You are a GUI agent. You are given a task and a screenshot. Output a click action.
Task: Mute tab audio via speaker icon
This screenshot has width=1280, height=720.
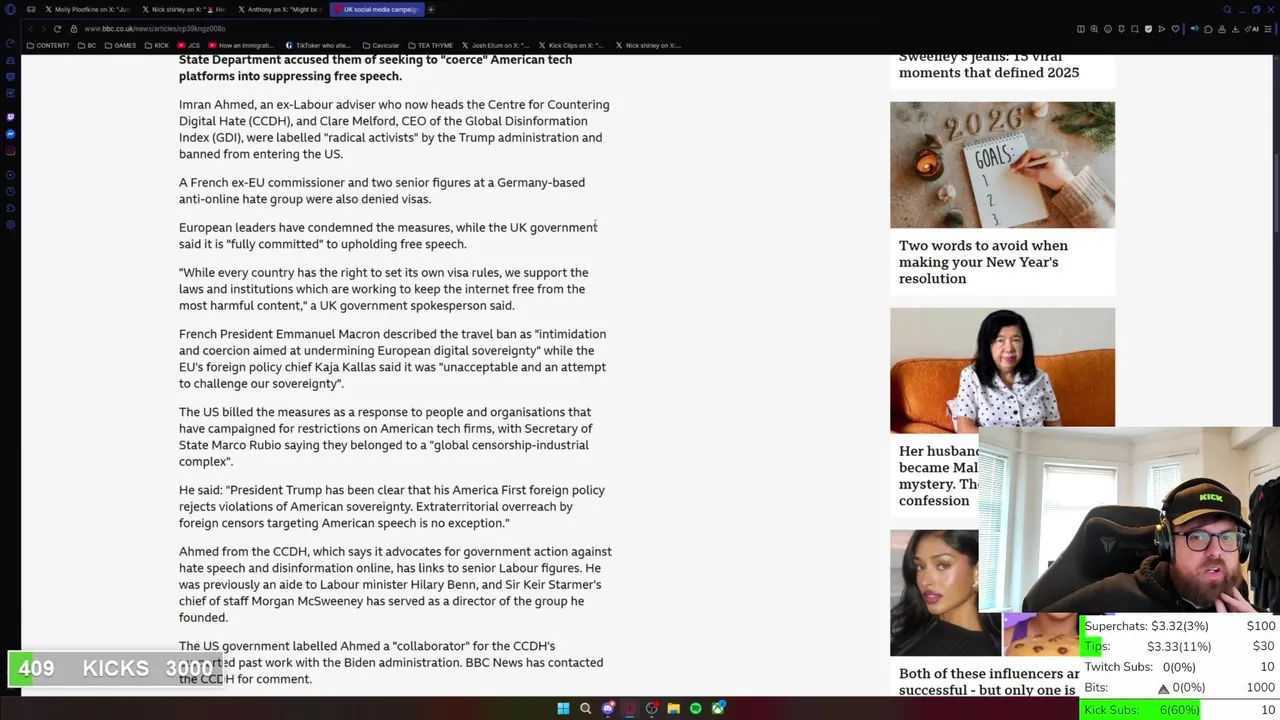click(1194, 29)
